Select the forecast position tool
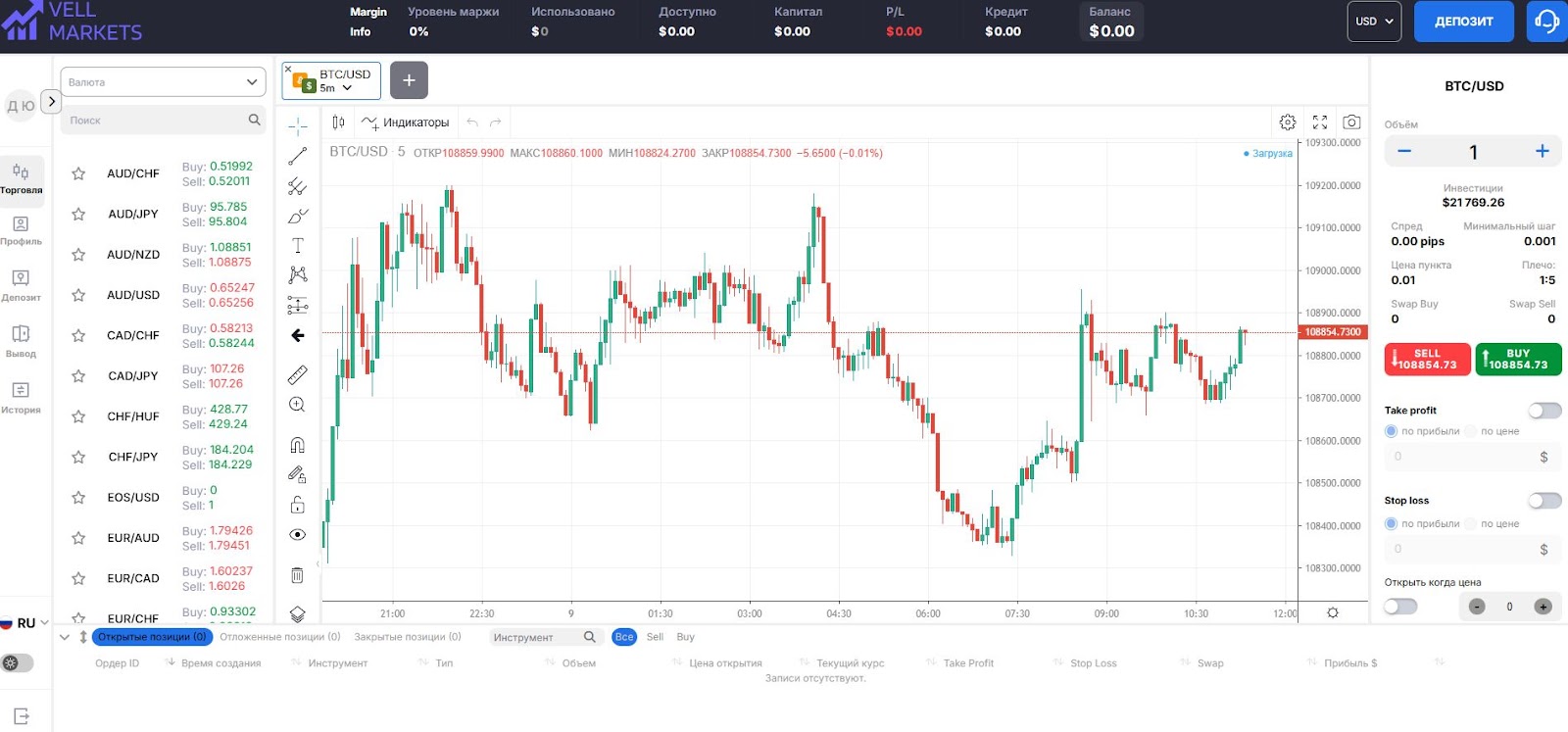This screenshot has height=732, width=1568. coord(298,305)
